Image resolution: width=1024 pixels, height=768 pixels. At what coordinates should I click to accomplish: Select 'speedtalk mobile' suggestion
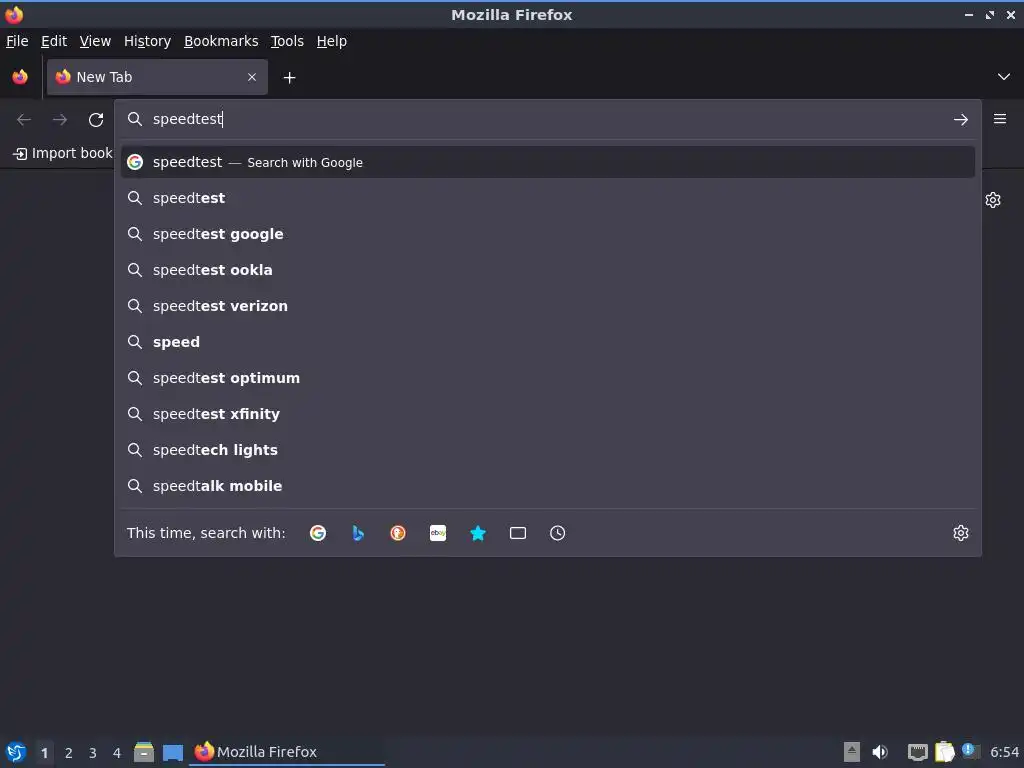548,485
